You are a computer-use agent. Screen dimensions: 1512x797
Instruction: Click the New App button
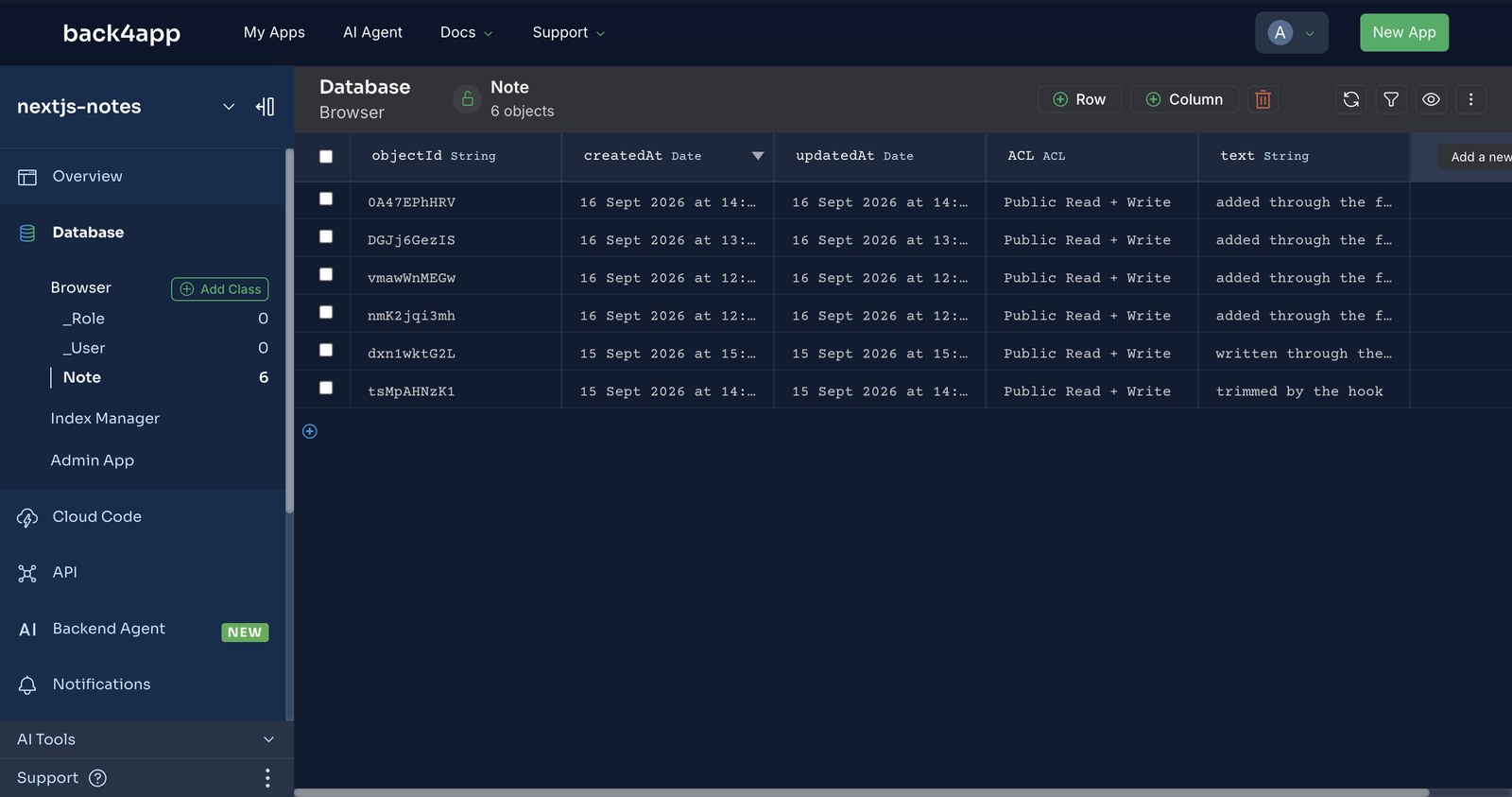click(x=1404, y=32)
